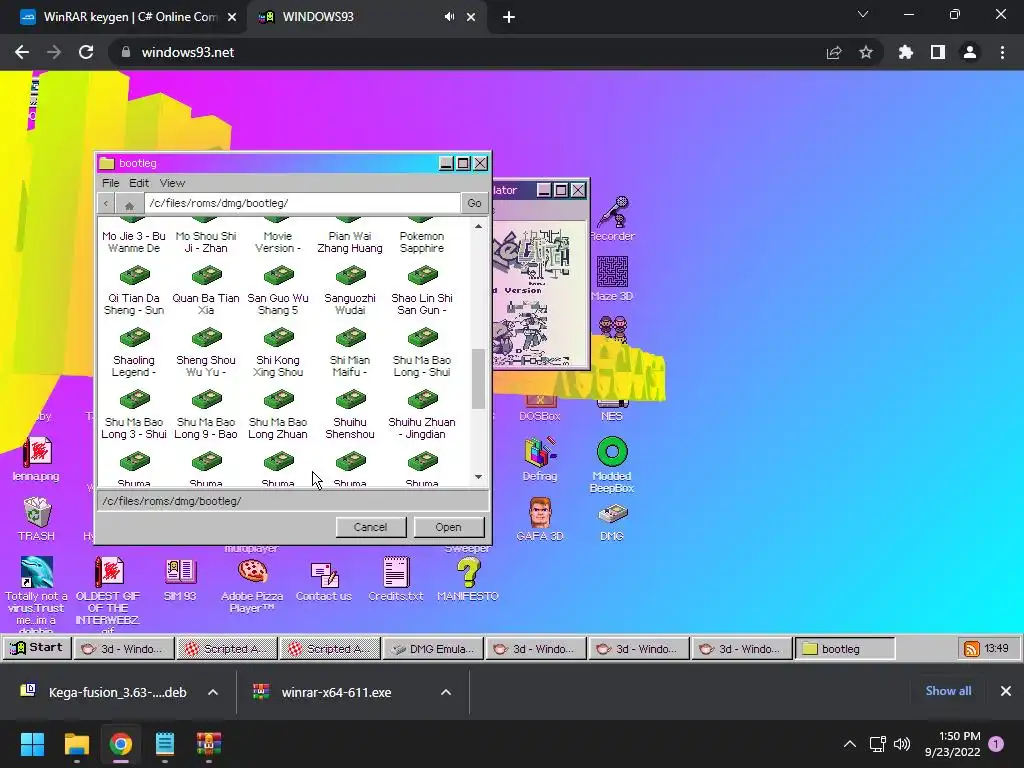Open the DMG emulator desktop icon

point(612,519)
